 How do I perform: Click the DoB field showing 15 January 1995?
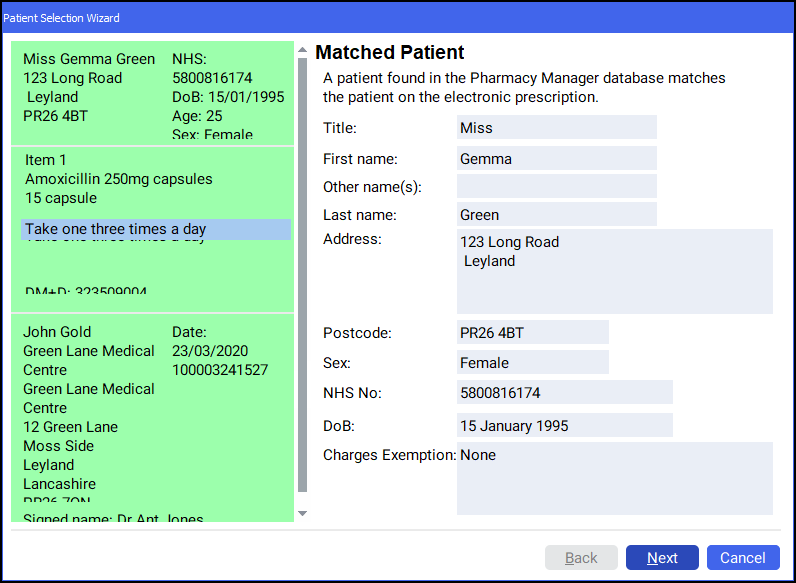point(564,425)
